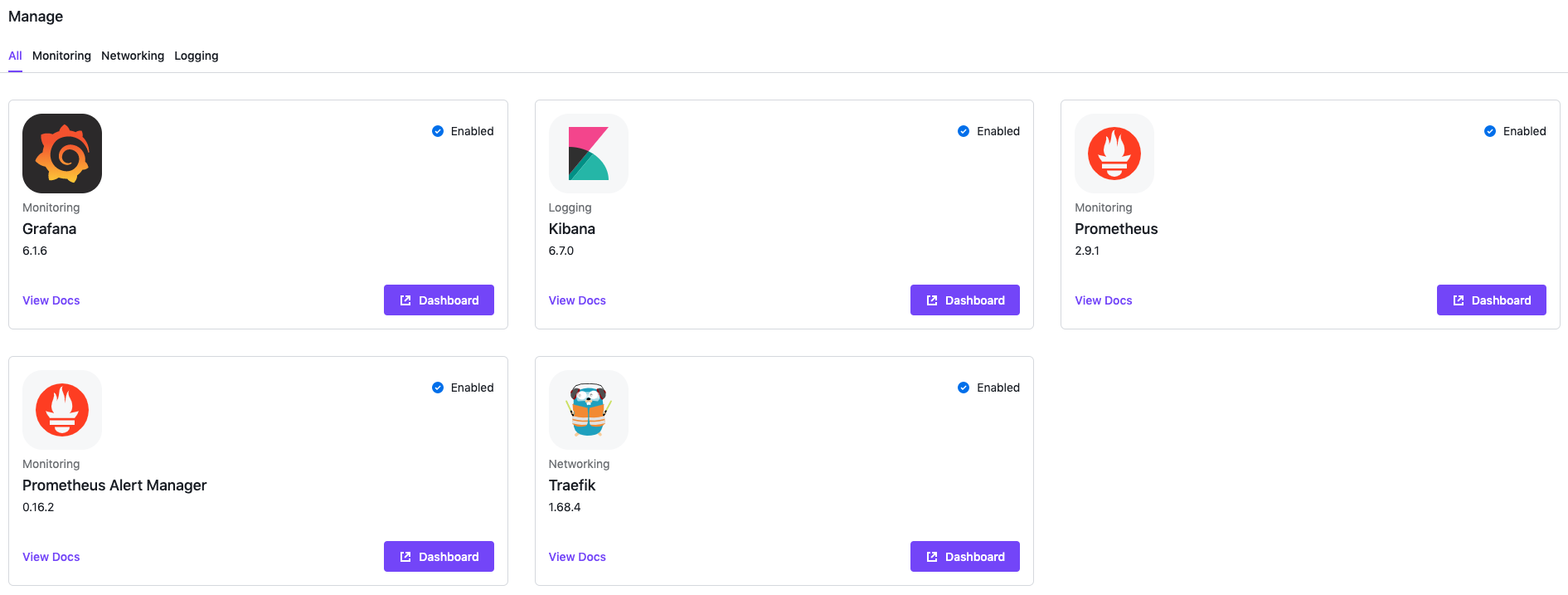The image size is (1568, 595).
Task: Click the Grafana version 6.1.6
Action: (35, 251)
